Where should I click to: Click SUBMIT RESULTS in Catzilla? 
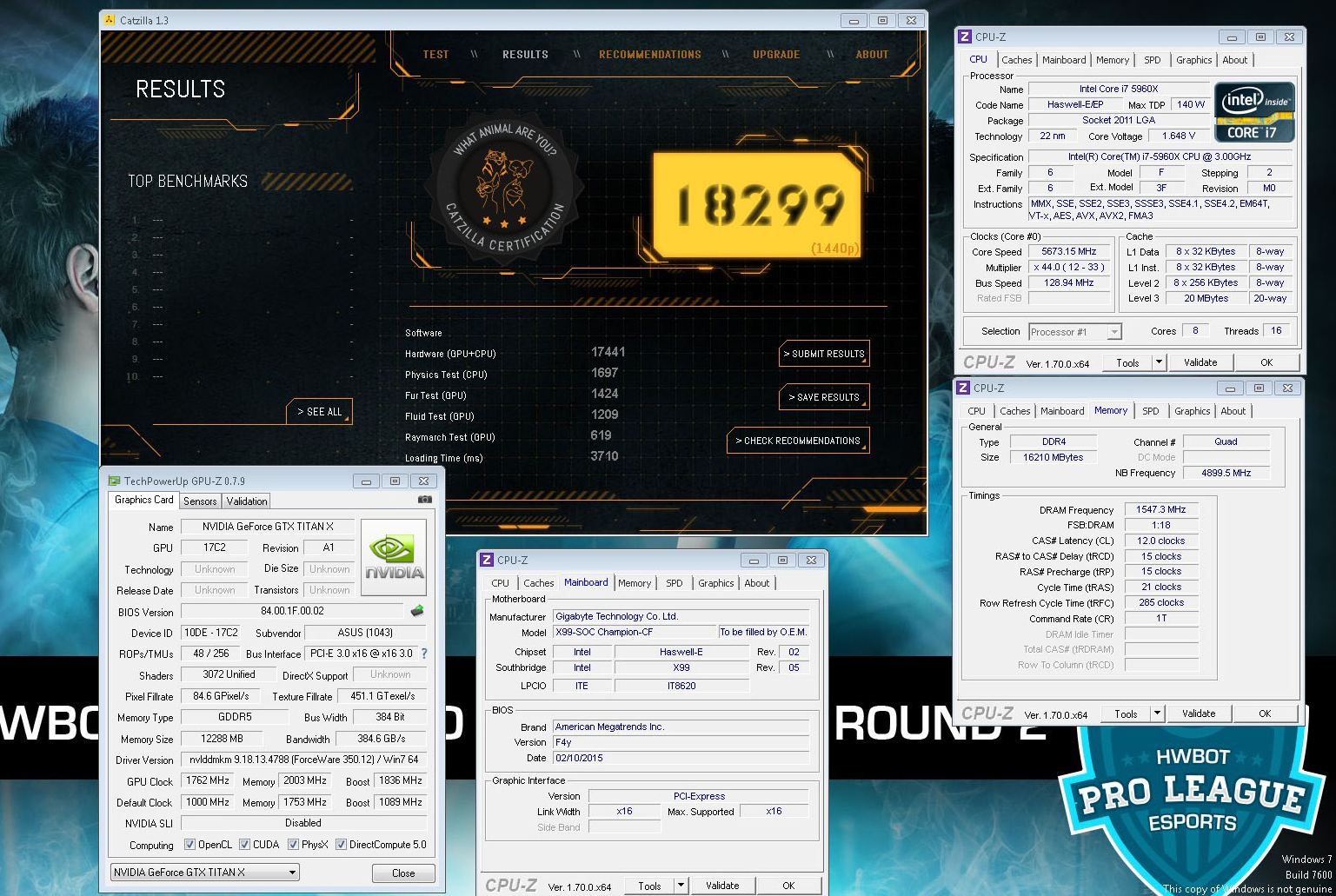(x=824, y=354)
